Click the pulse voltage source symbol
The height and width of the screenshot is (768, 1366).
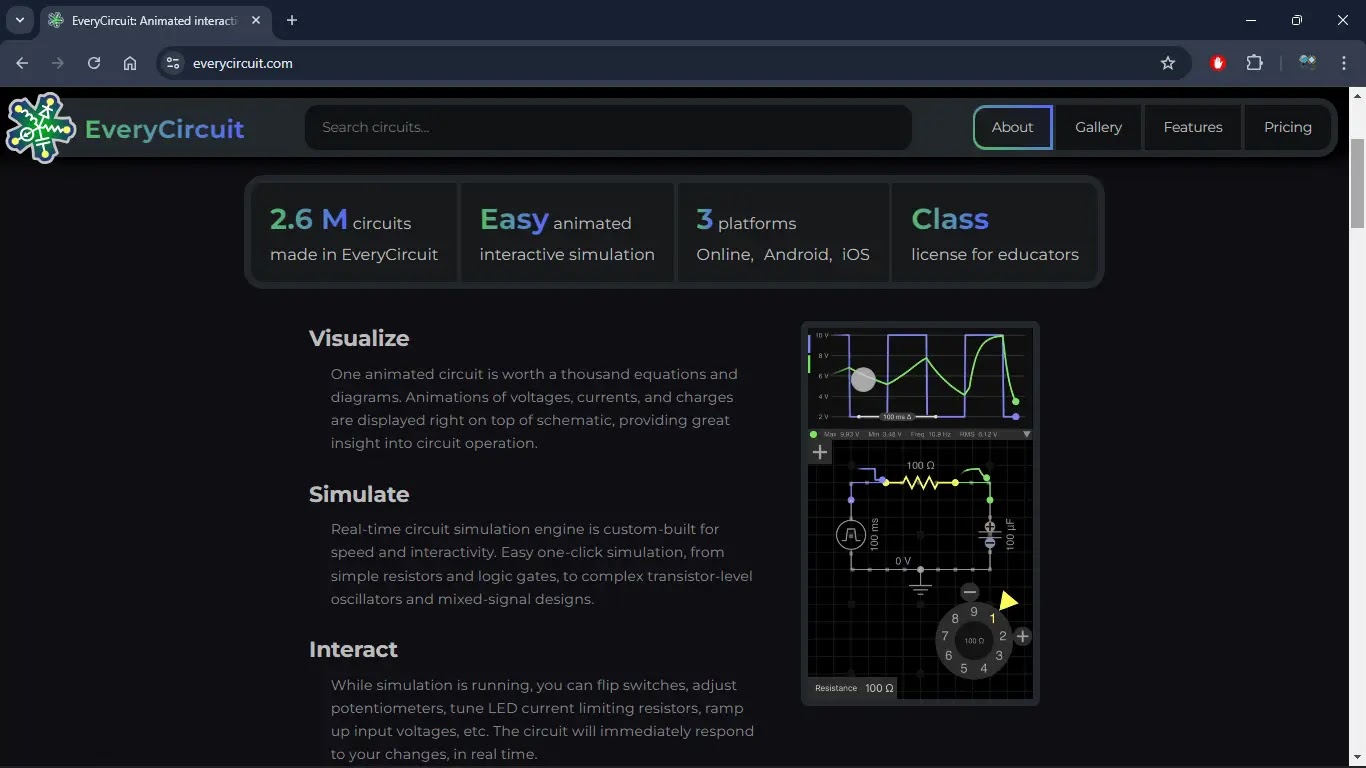click(851, 535)
